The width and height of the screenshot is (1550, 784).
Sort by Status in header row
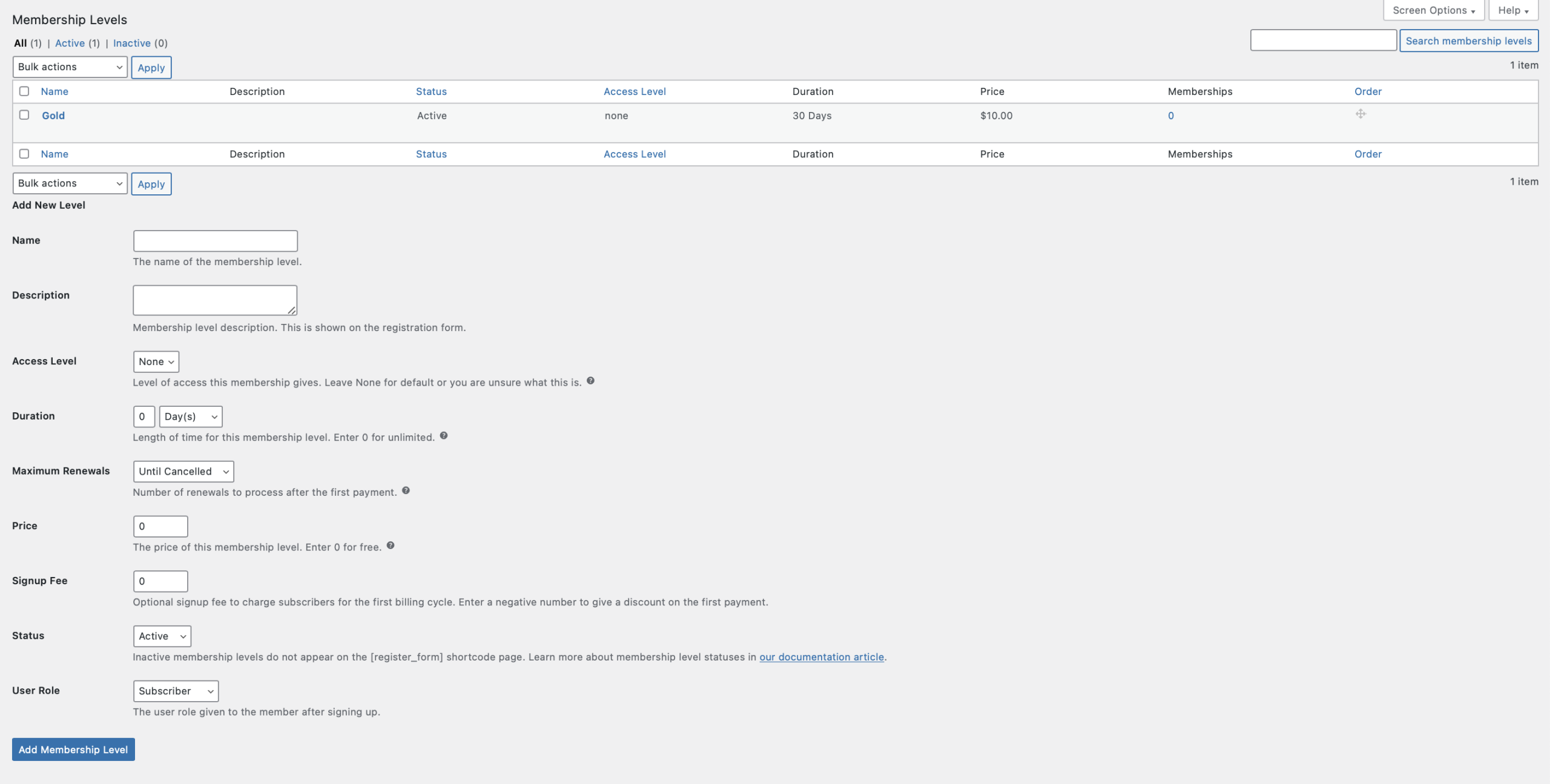431,91
